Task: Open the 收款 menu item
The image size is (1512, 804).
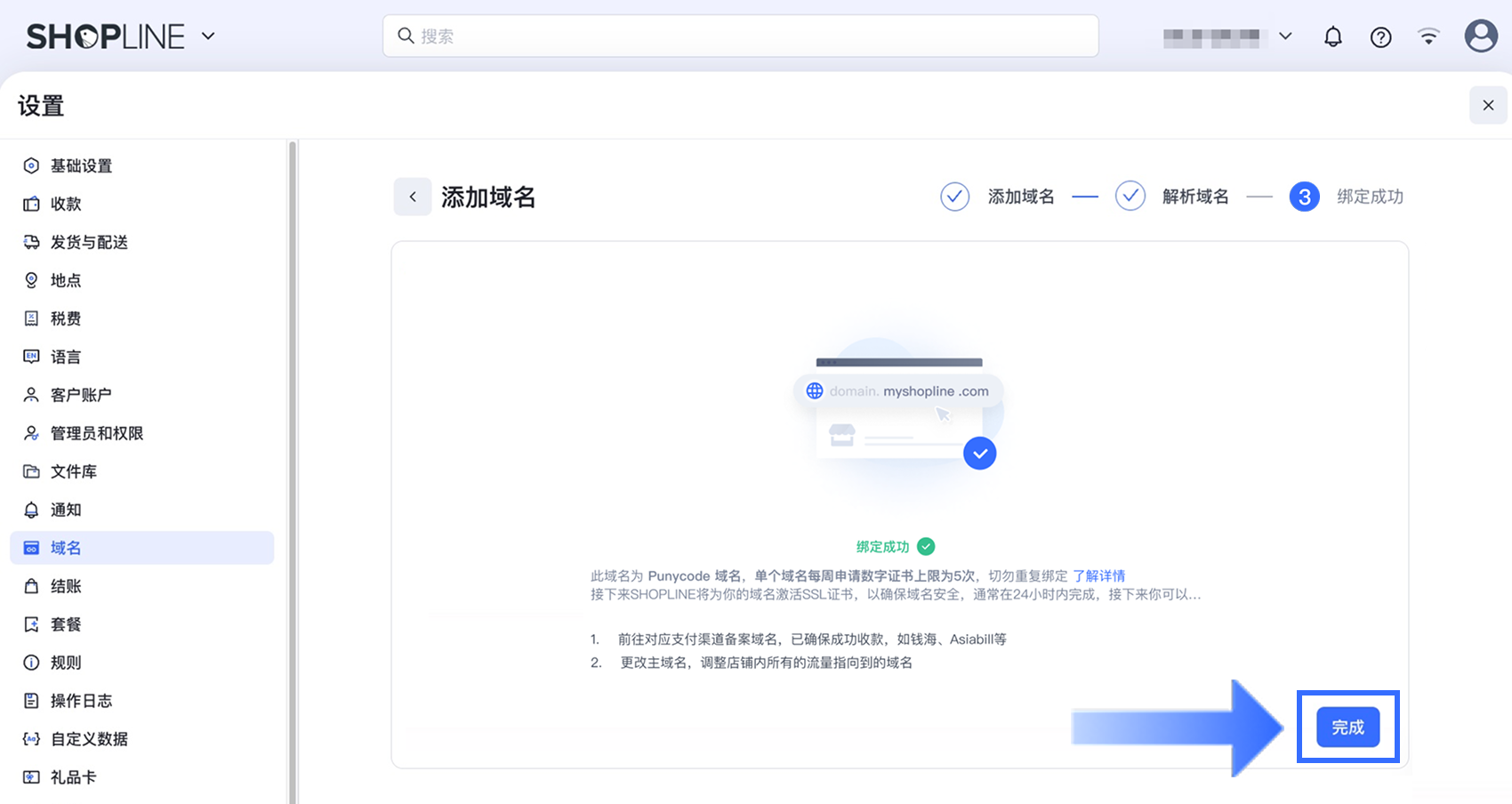Action: (x=142, y=204)
